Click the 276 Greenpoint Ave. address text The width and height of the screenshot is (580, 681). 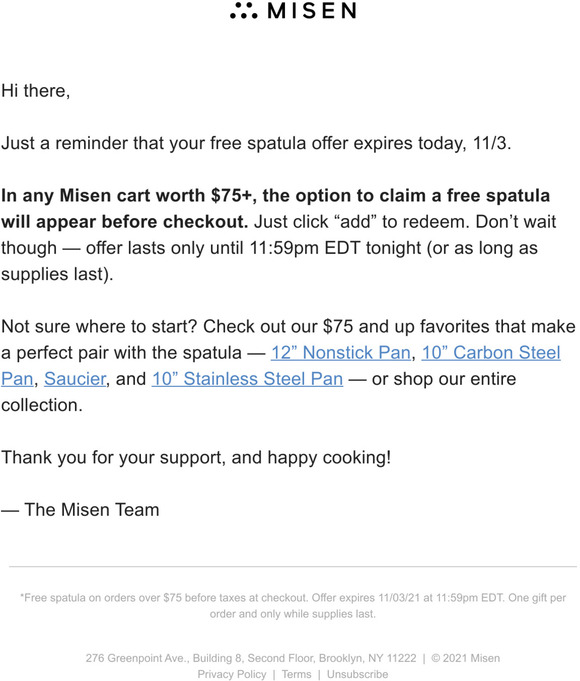(251, 658)
